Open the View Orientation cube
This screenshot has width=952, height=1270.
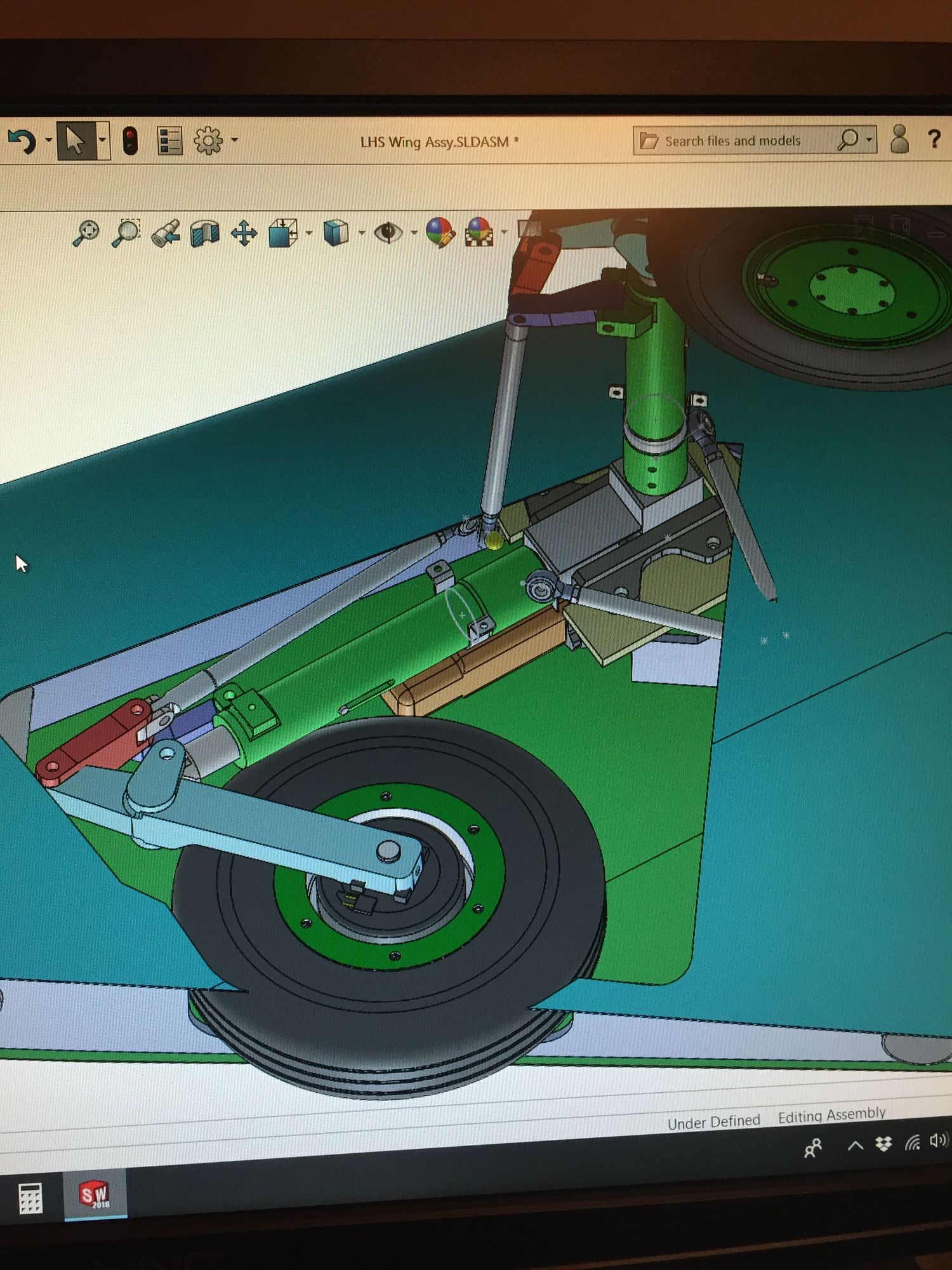(x=283, y=233)
